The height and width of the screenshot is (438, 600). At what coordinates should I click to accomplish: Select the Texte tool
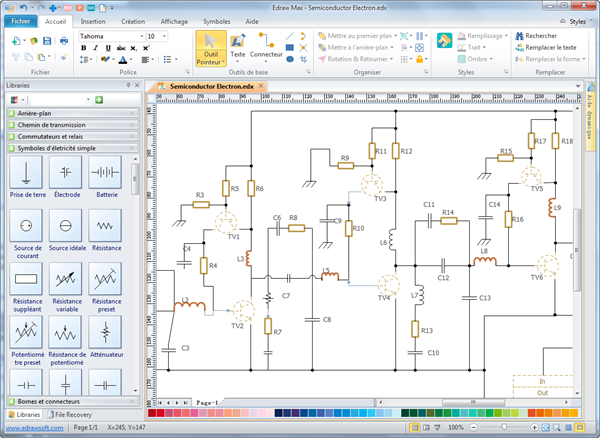pyautogui.click(x=238, y=47)
